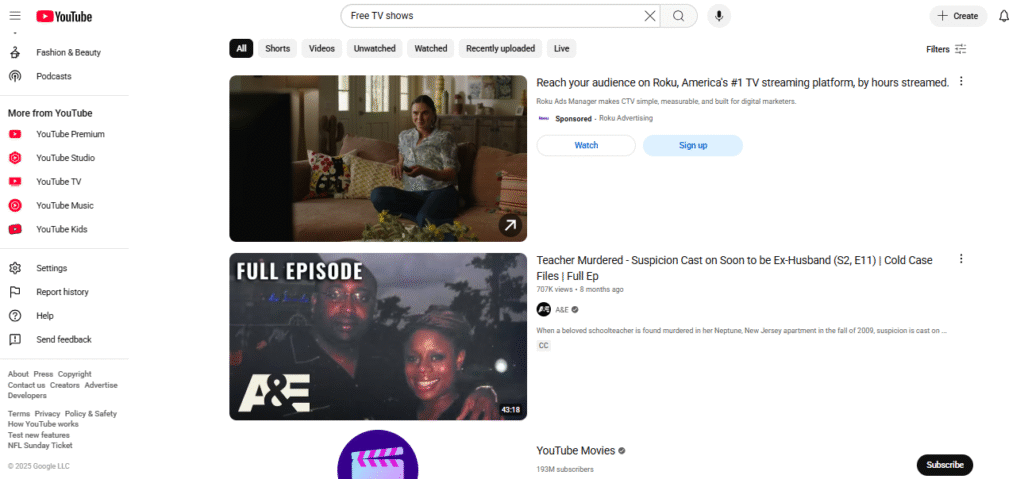
Task: Click the voice search microphone icon
Action: click(718, 16)
